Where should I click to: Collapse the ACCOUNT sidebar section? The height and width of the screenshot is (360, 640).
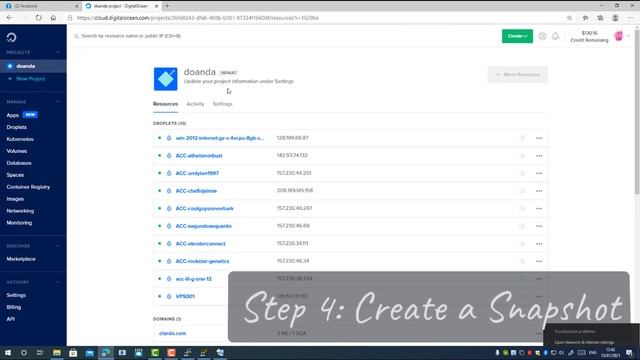tap(58, 282)
